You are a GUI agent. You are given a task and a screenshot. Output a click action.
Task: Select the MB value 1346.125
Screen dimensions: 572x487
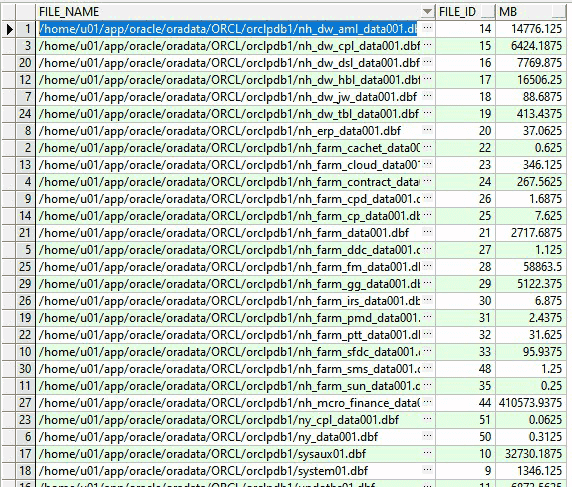(x=531, y=471)
